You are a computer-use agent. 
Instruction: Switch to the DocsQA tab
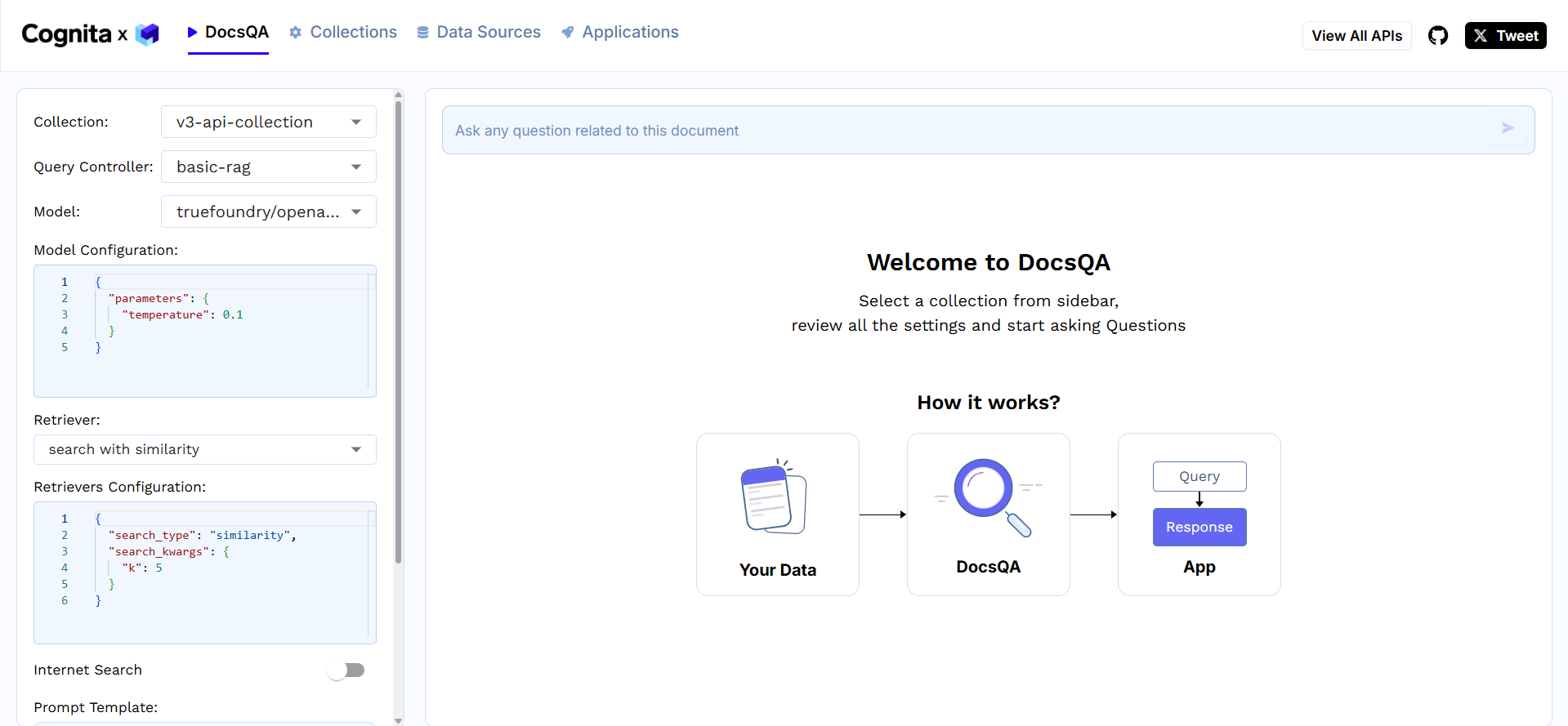[x=228, y=33]
